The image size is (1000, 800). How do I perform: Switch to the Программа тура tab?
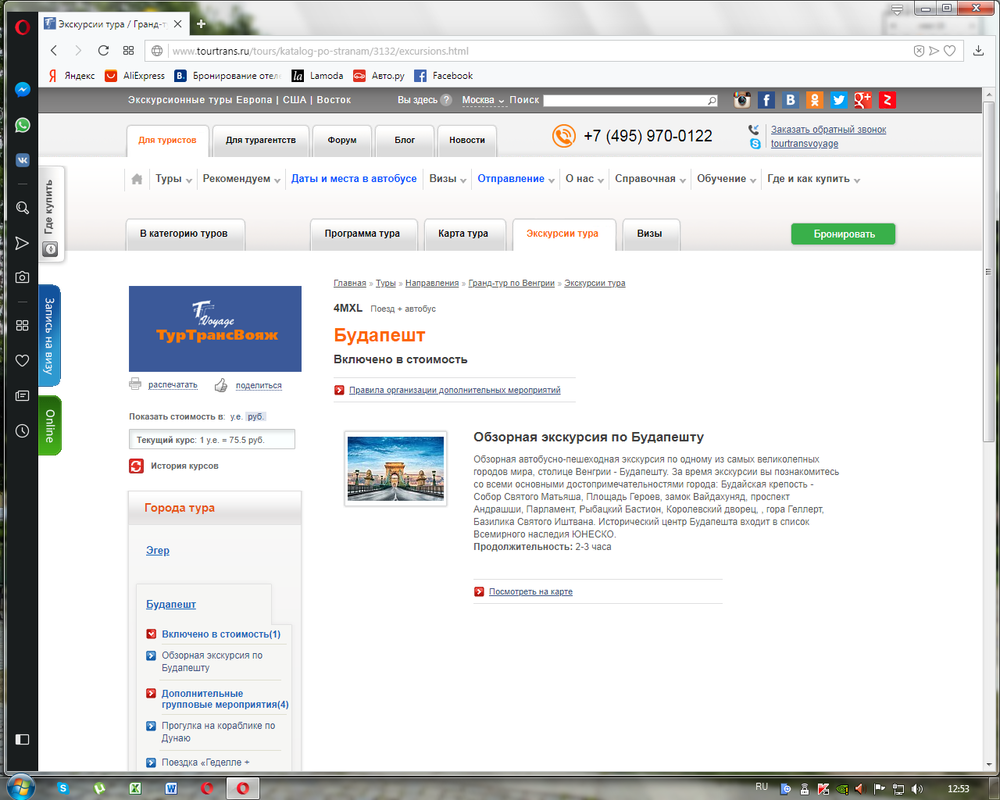click(362, 234)
